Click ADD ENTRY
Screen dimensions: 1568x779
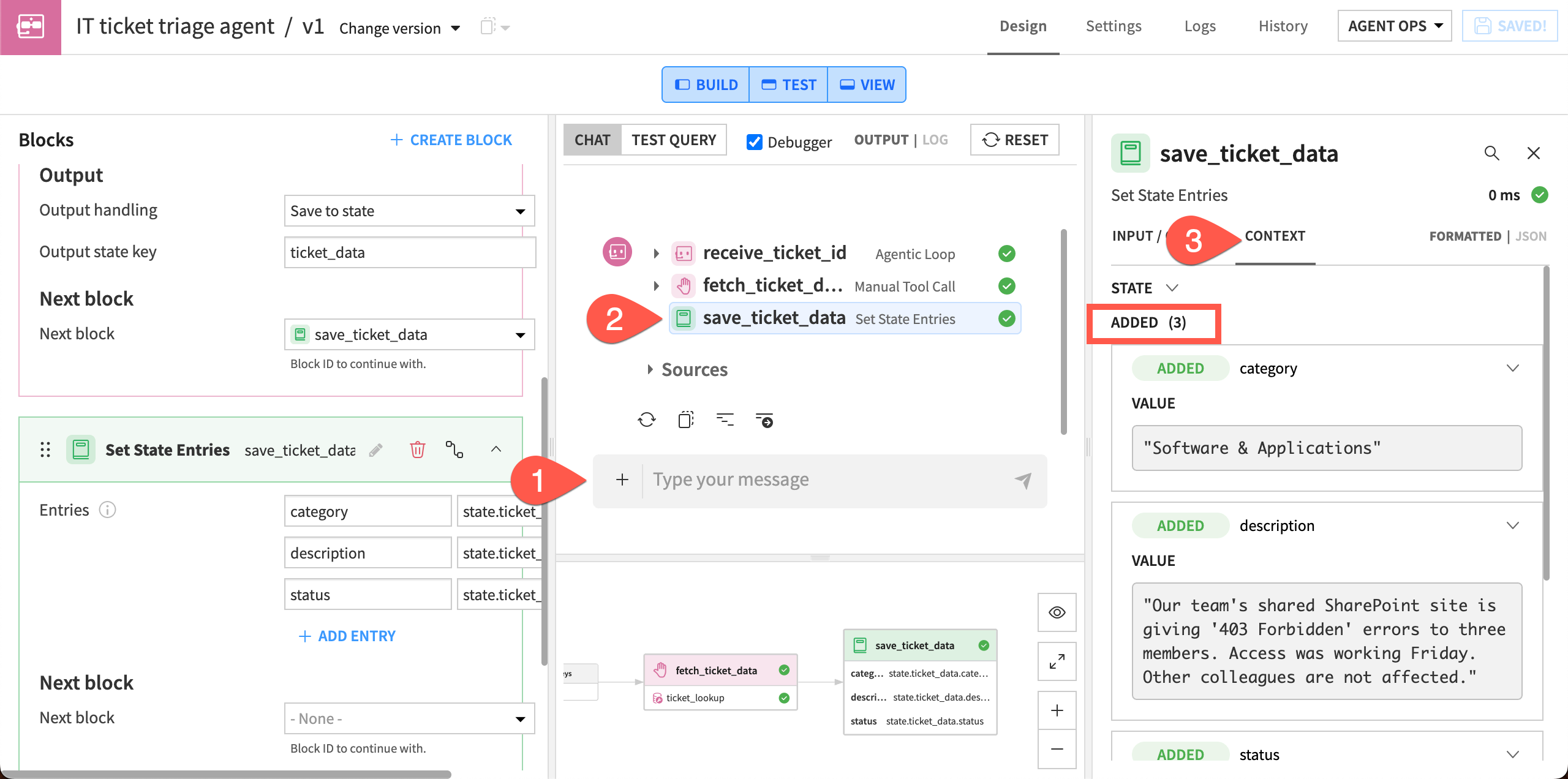[x=347, y=636]
